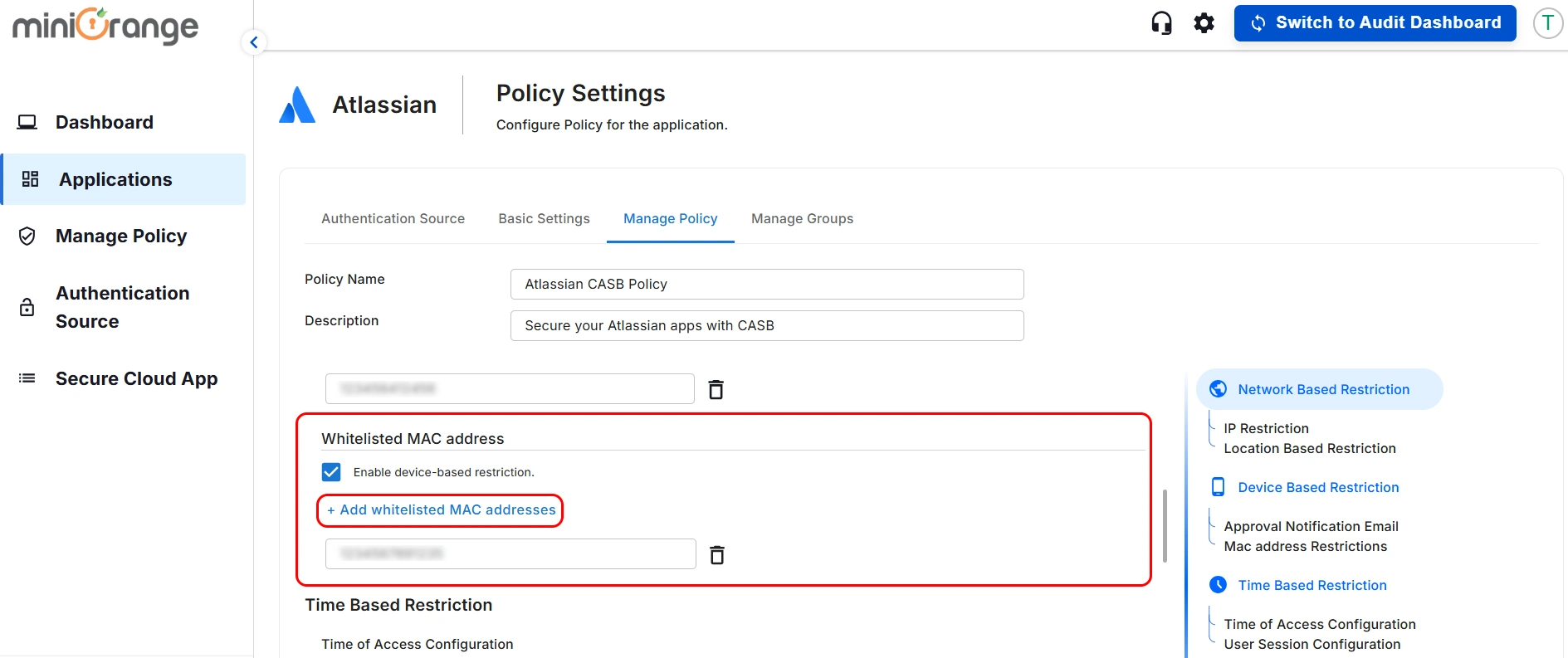Click the whitelisted MAC address input field
This screenshot has width=1568, height=658.
[x=510, y=553]
